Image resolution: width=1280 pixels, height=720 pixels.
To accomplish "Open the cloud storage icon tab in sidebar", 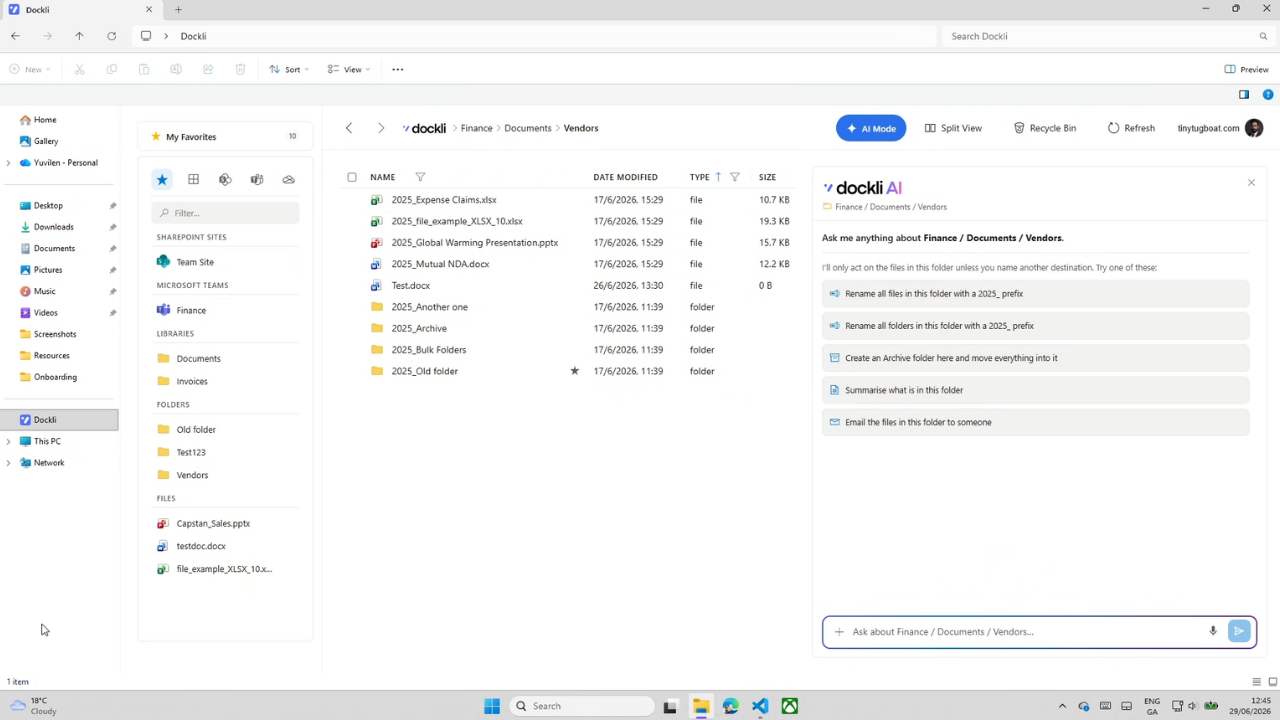I will 289,179.
